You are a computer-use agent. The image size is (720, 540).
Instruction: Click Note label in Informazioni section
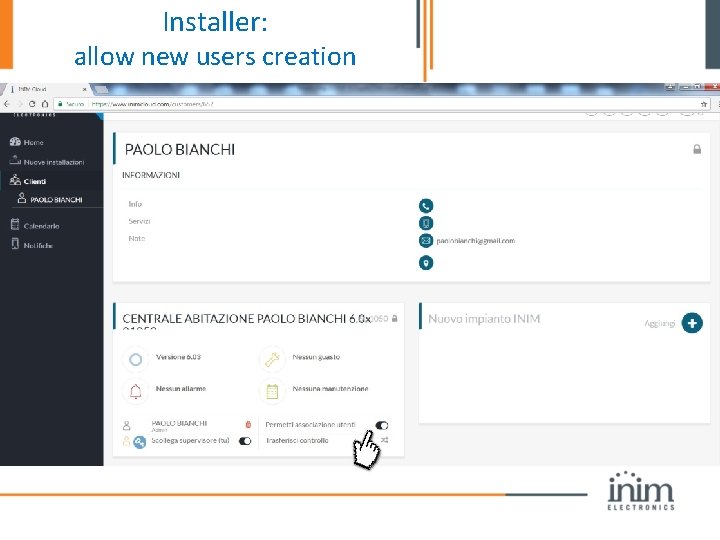137,238
